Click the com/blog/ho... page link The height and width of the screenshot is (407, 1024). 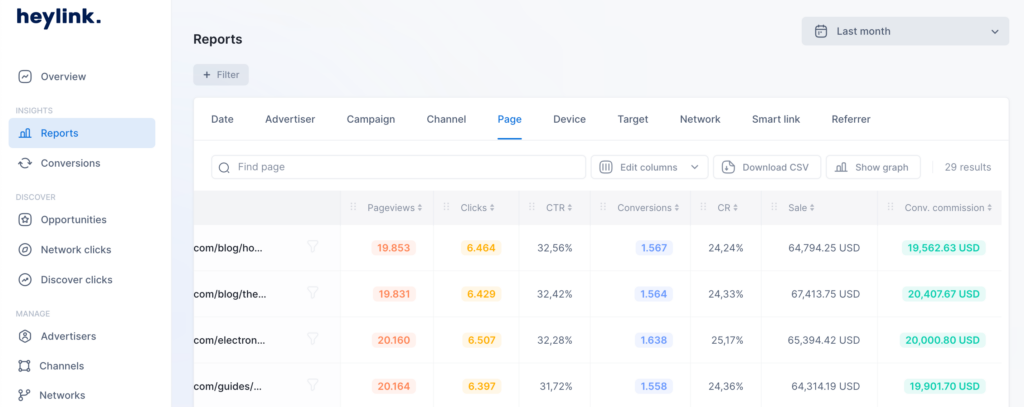(x=228, y=248)
